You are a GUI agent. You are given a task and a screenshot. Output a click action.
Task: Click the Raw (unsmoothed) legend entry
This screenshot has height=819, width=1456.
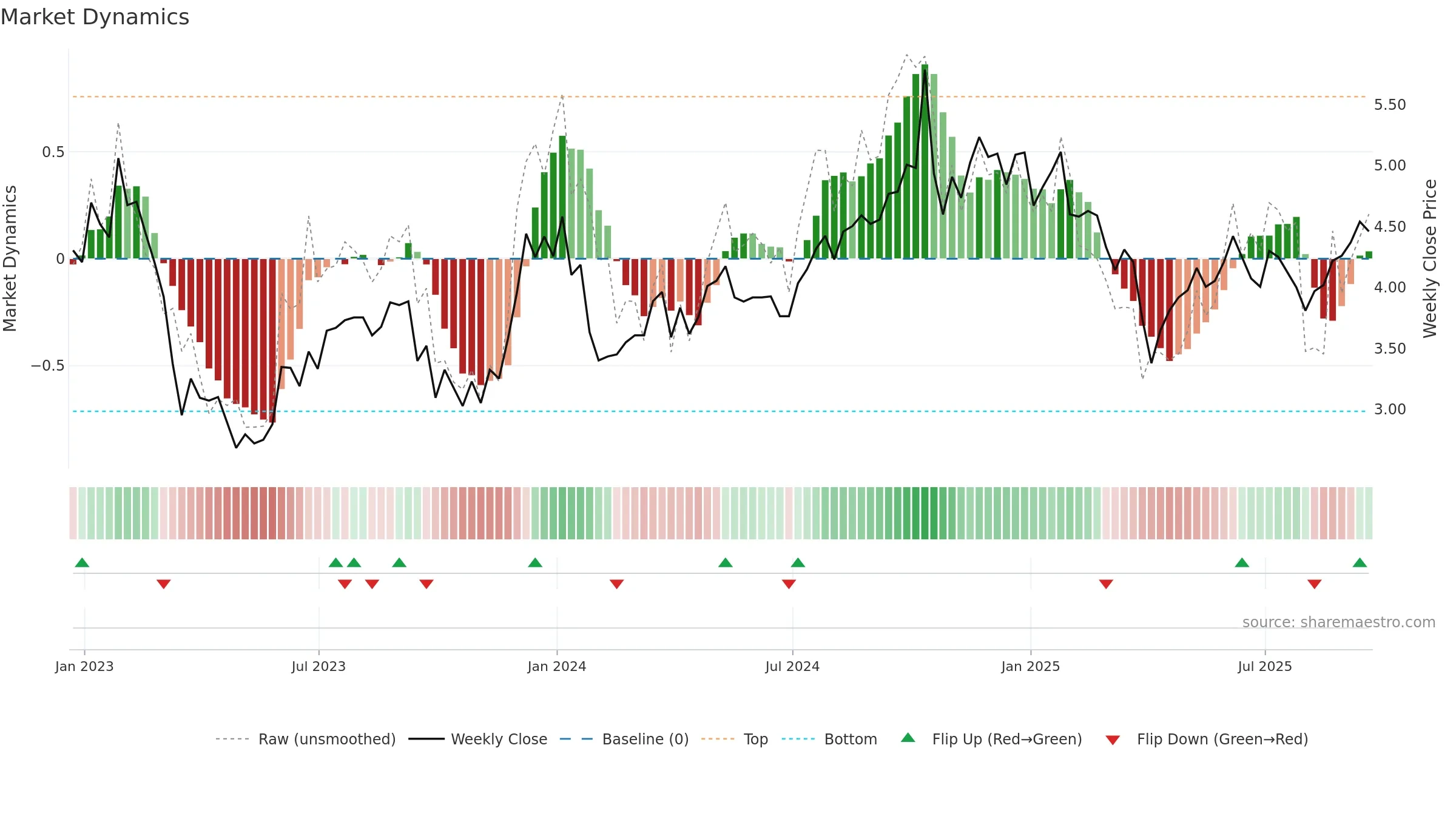click(x=306, y=739)
